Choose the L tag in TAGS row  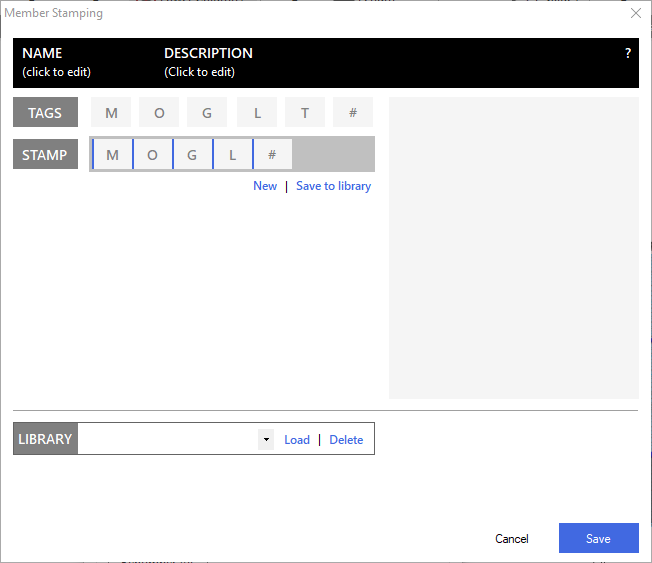pos(257,113)
